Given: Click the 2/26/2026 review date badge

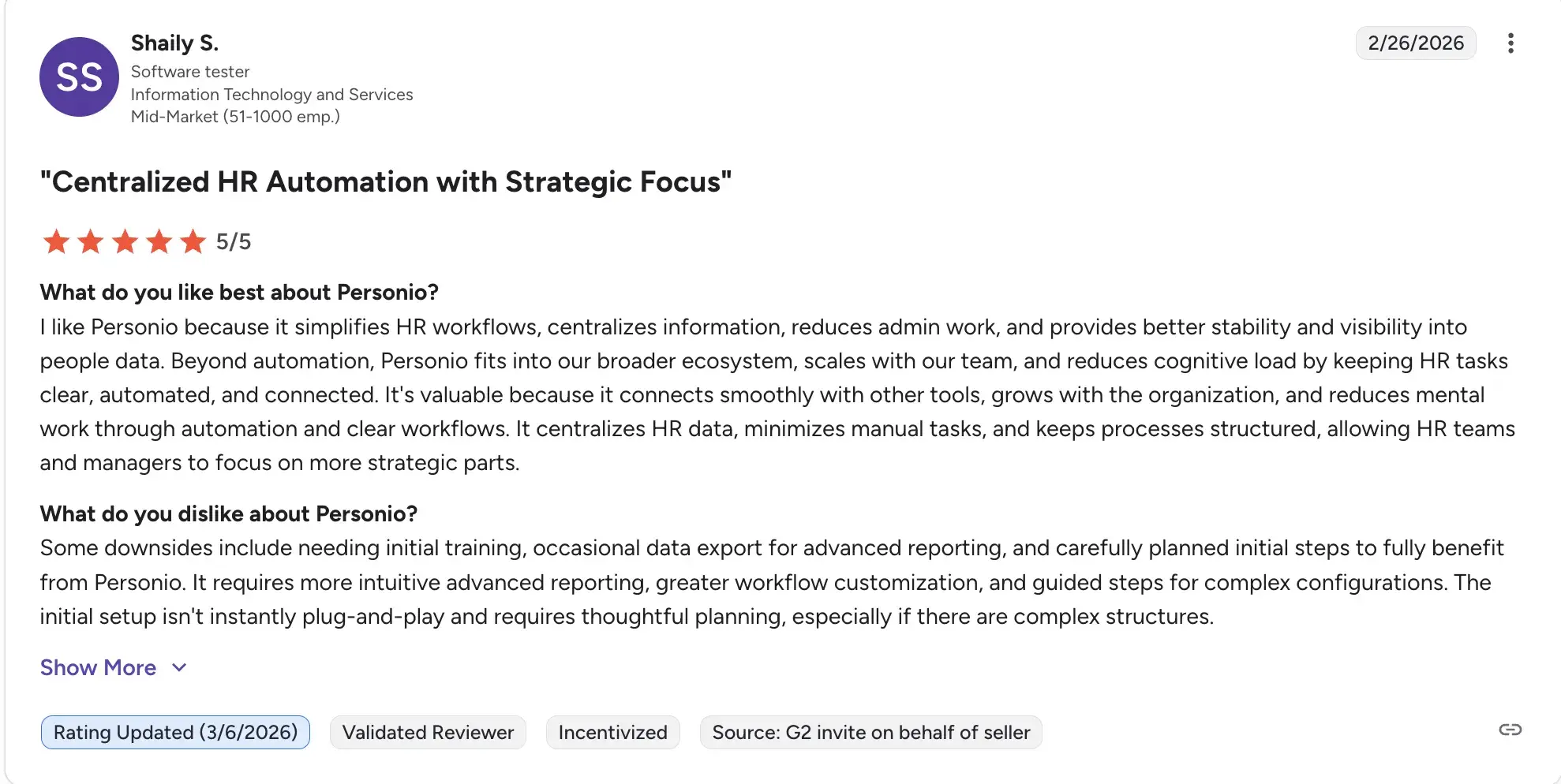Looking at the screenshot, I should 1416,43.
